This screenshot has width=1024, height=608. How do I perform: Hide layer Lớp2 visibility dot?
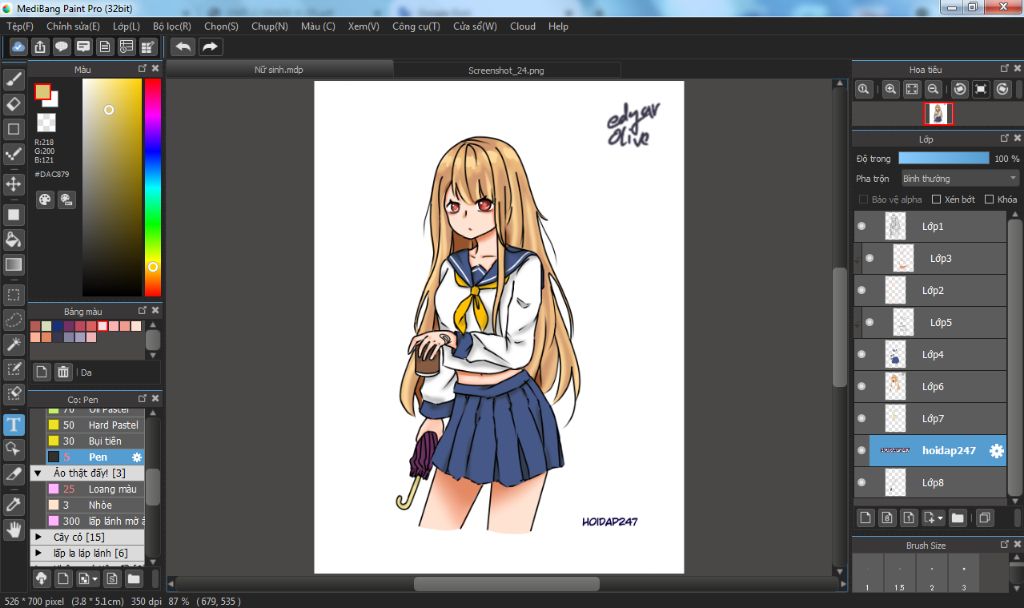[861, 290]
